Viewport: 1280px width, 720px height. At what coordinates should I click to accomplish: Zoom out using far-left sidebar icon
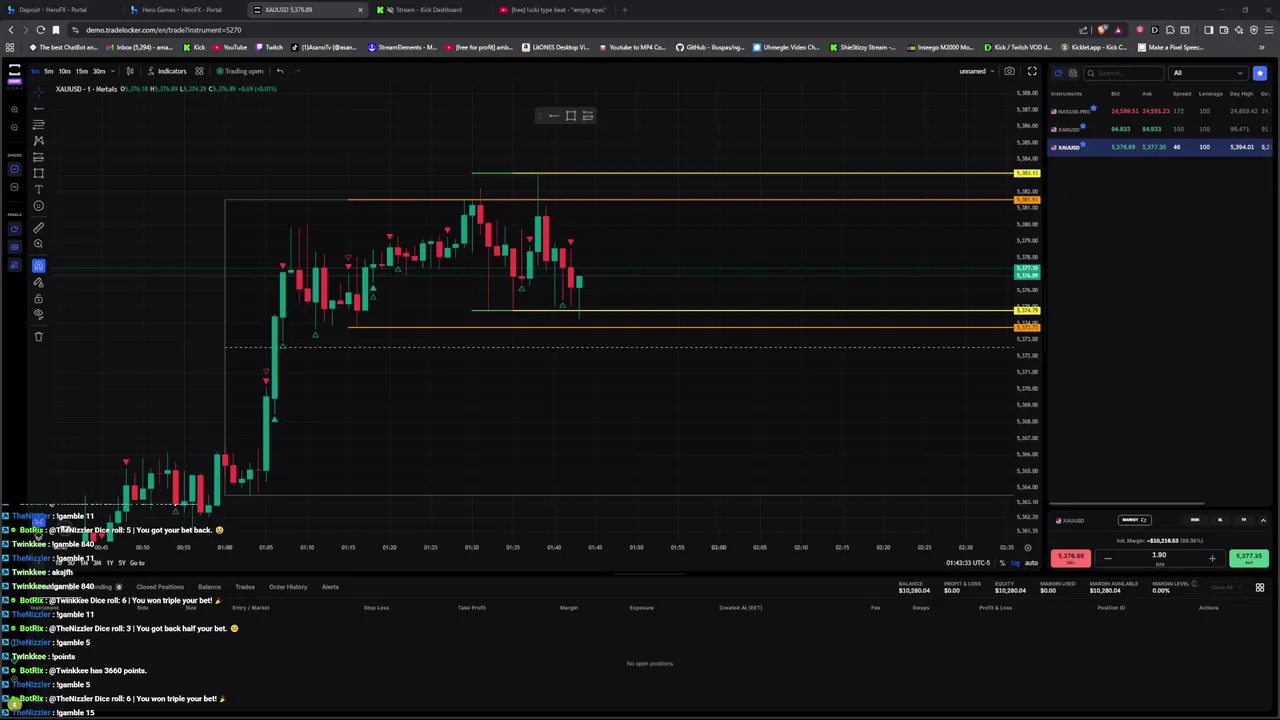[14, 127]
